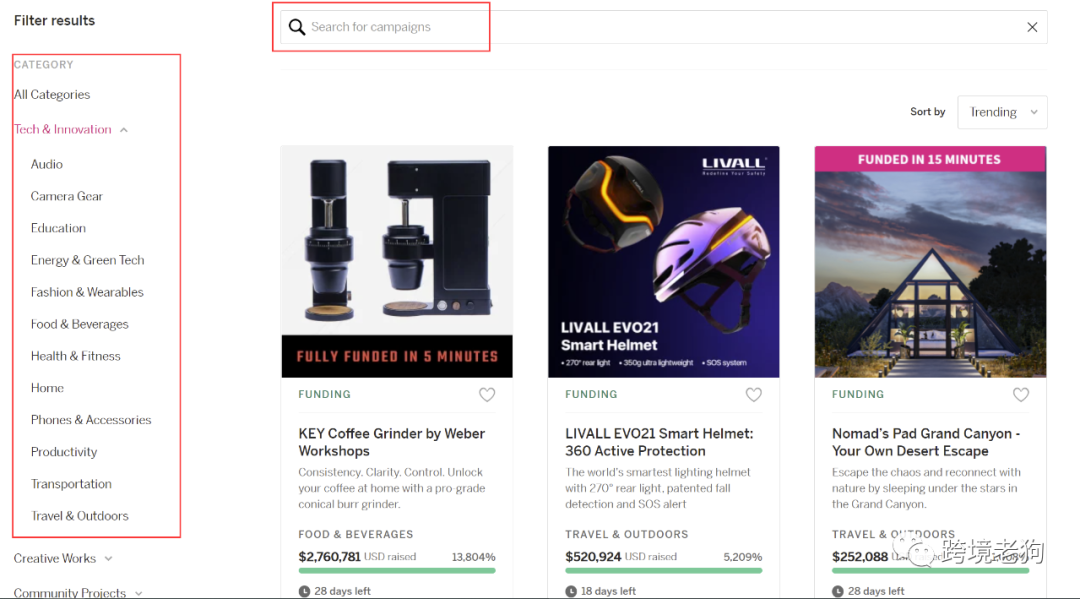This screenshot has height=599, width=1080.
Task: Select All Categories filter
Action: (52, 94)
